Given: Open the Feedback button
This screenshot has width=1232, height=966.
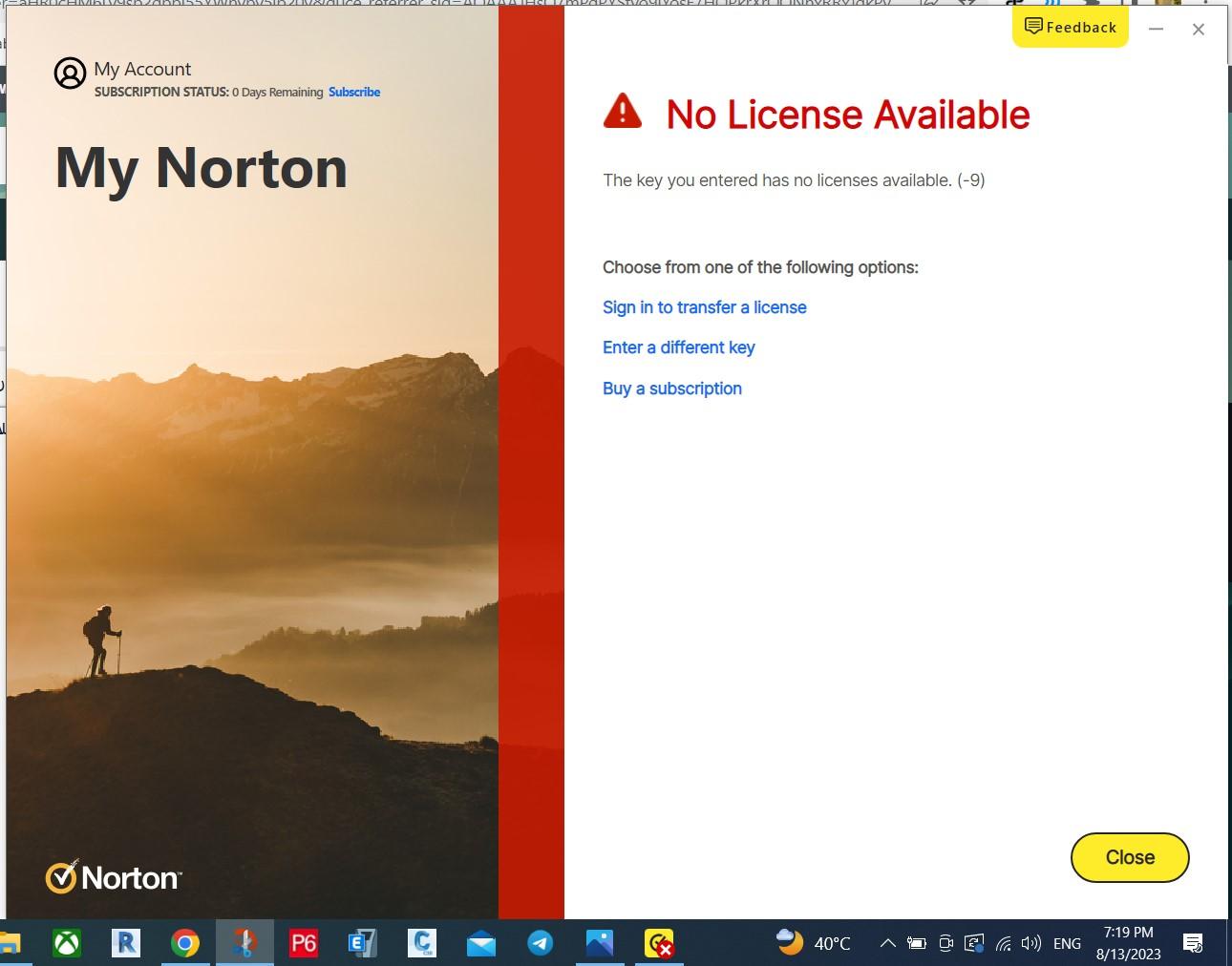Looking at the screenshot, I should (x=1071, y=27).
